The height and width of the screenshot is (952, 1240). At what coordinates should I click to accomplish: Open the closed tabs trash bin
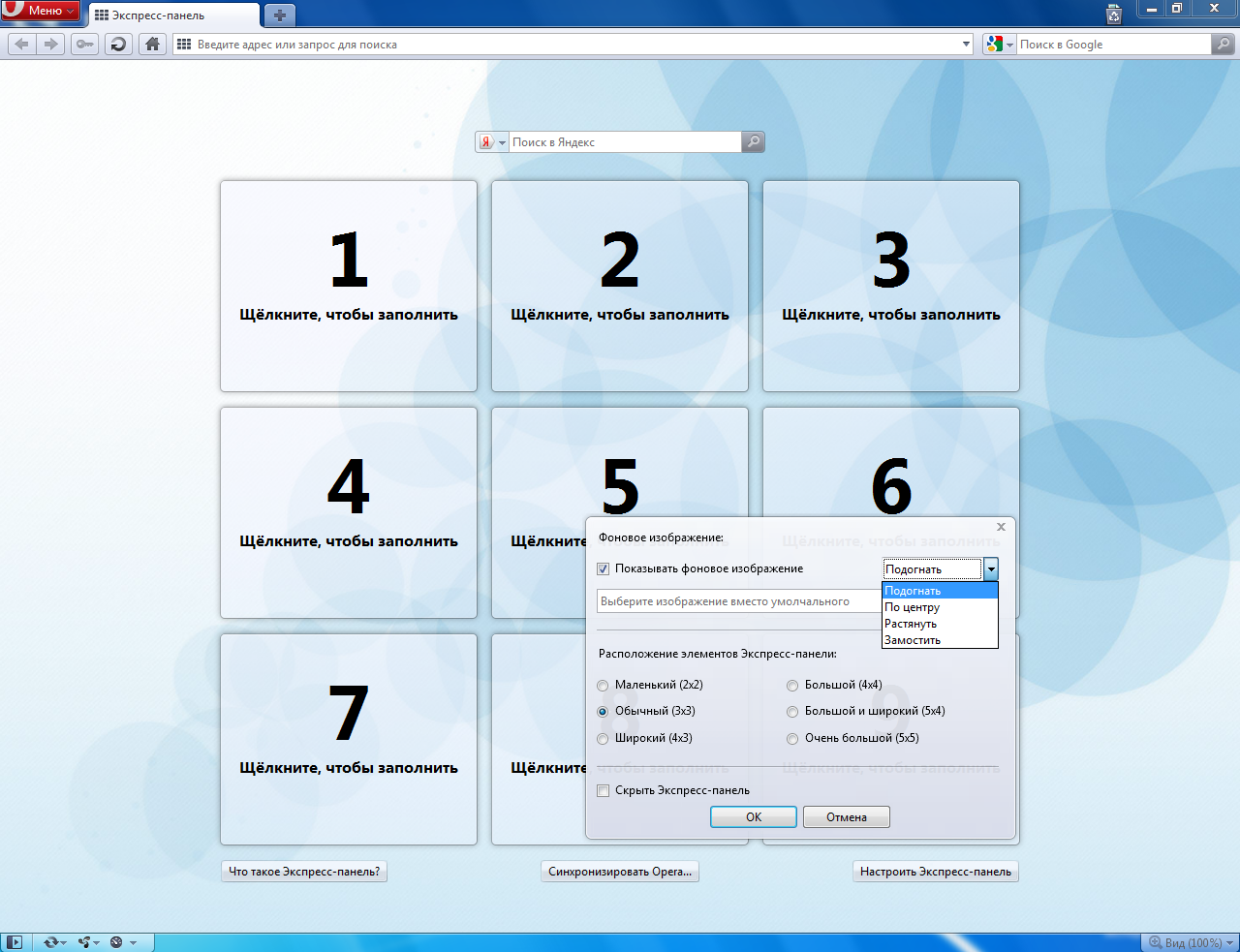pos(1114,14)
